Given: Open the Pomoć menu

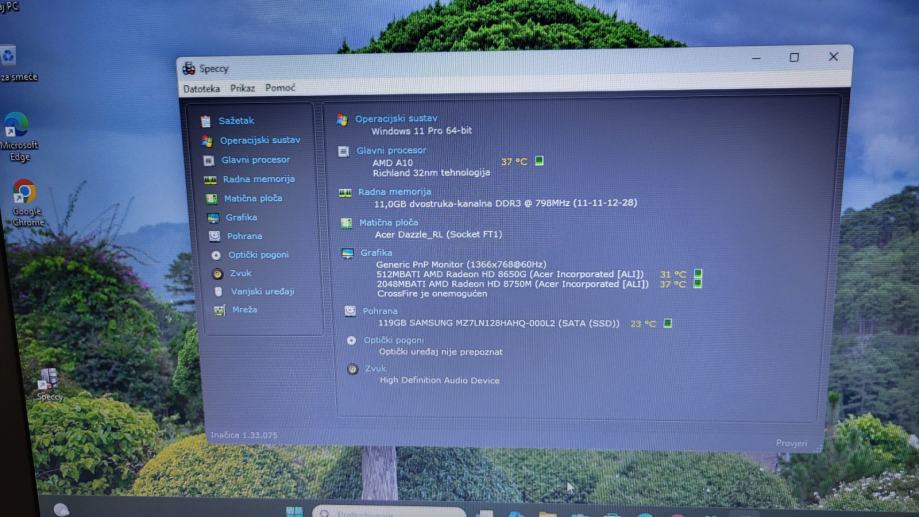Looking at the screenshot, I should (x=280, y=87).
